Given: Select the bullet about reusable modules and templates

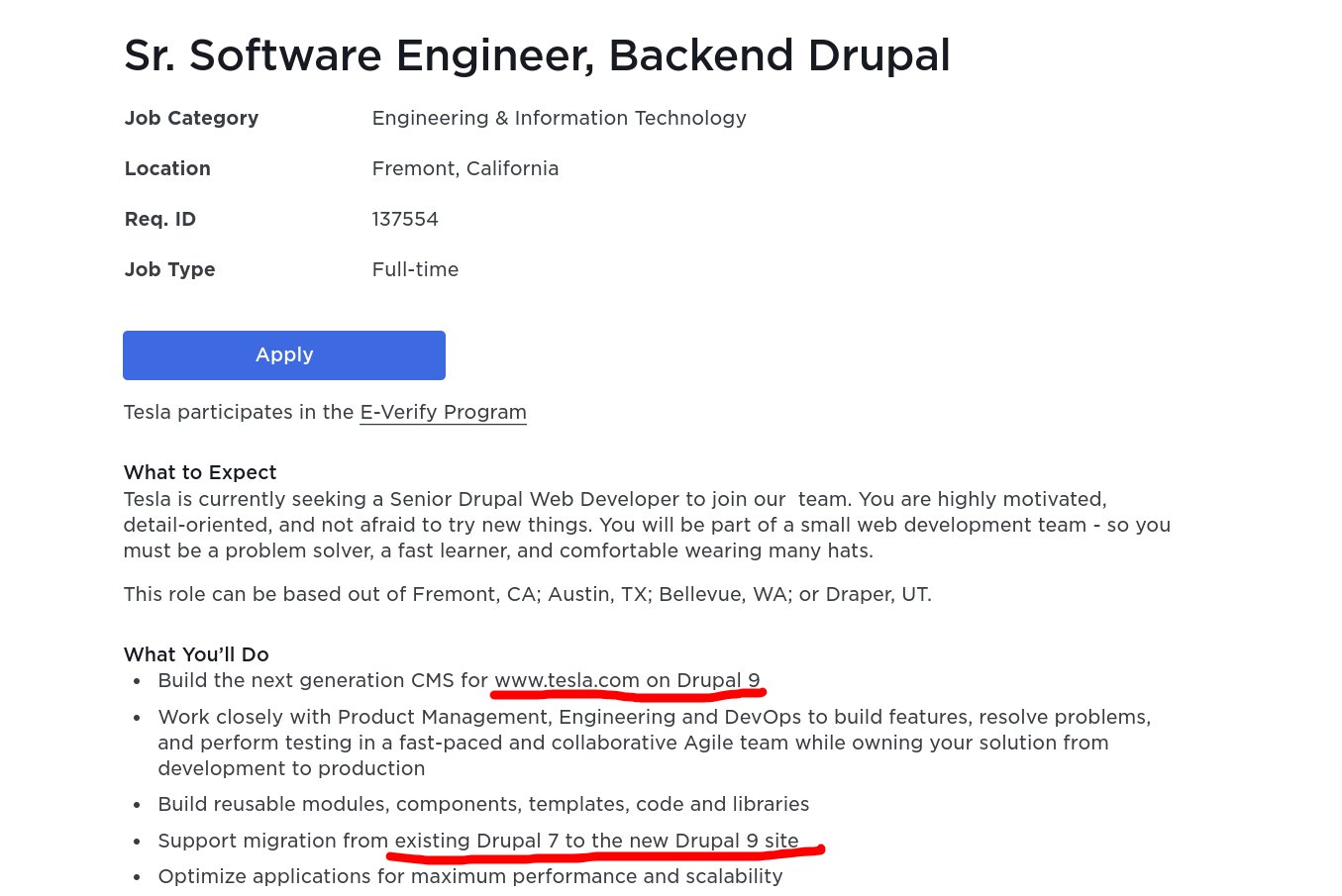Looking at the screenshot, I should (483, 804).
